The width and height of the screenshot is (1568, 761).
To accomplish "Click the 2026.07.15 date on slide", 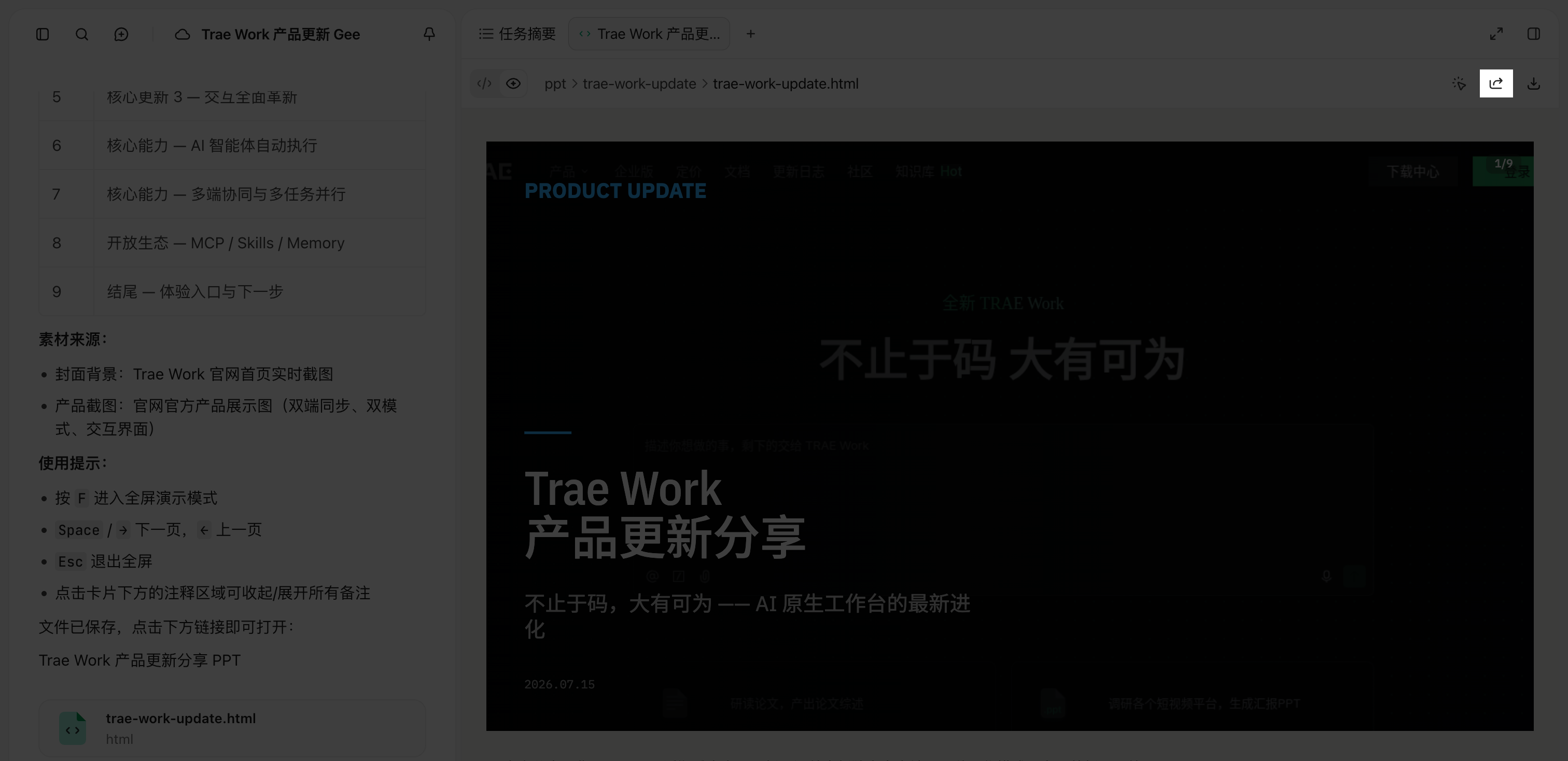I will pos(559,684).
